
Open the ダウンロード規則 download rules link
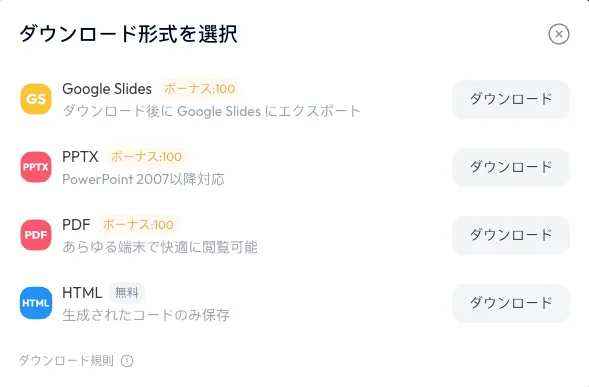[66, 360]
